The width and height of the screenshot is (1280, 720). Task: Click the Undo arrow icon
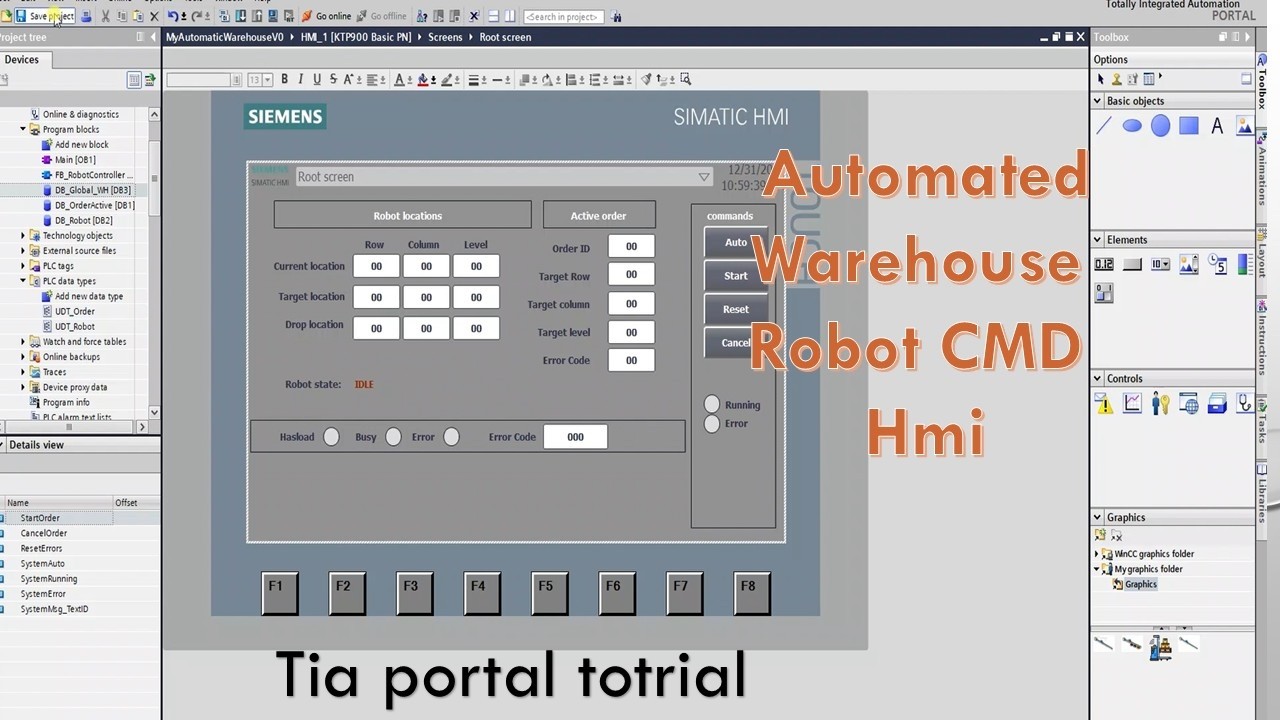173,16
